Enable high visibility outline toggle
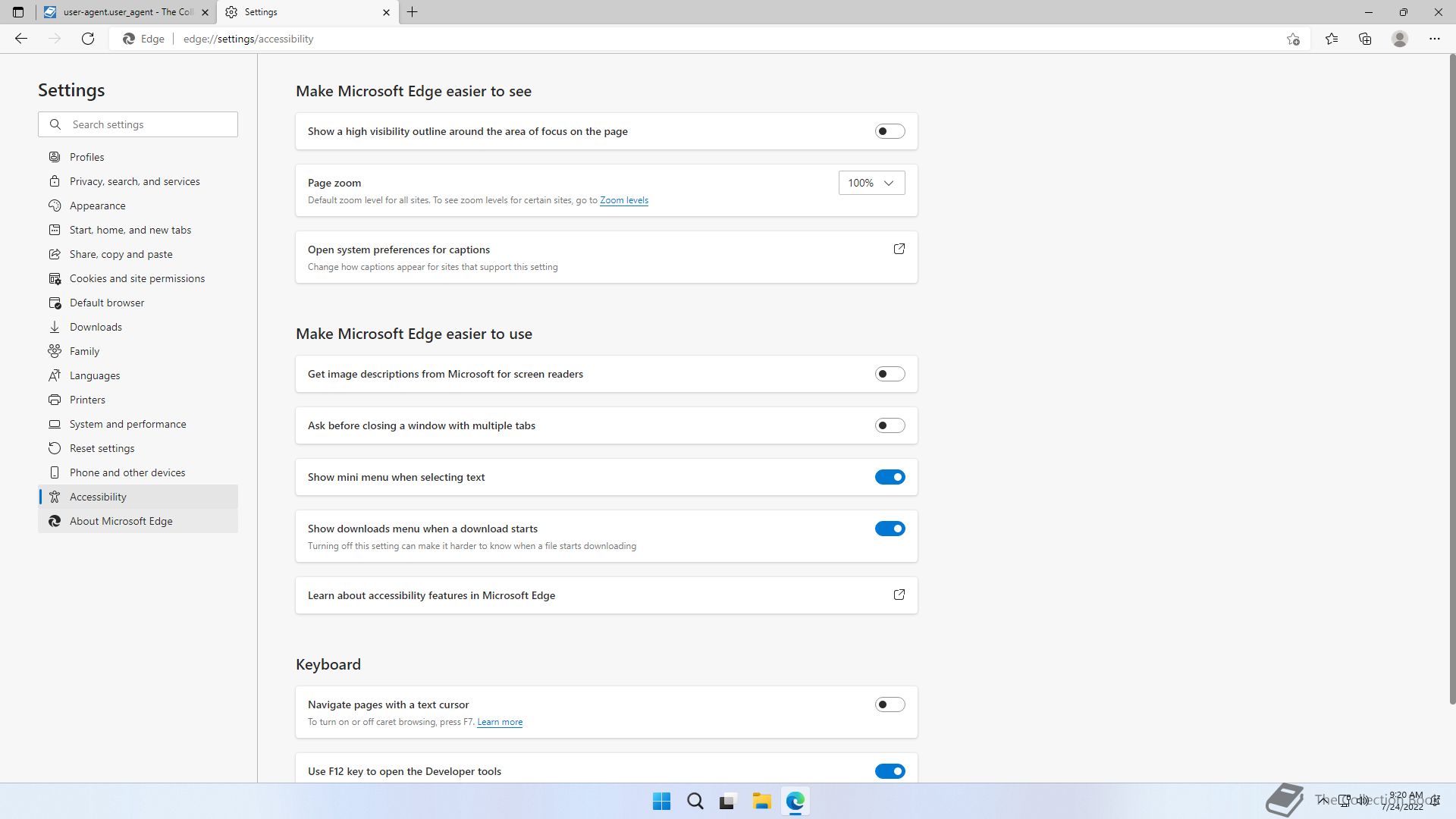Image resolution: width=1456 pixels, height=819 pixels. tap(890, 131)
